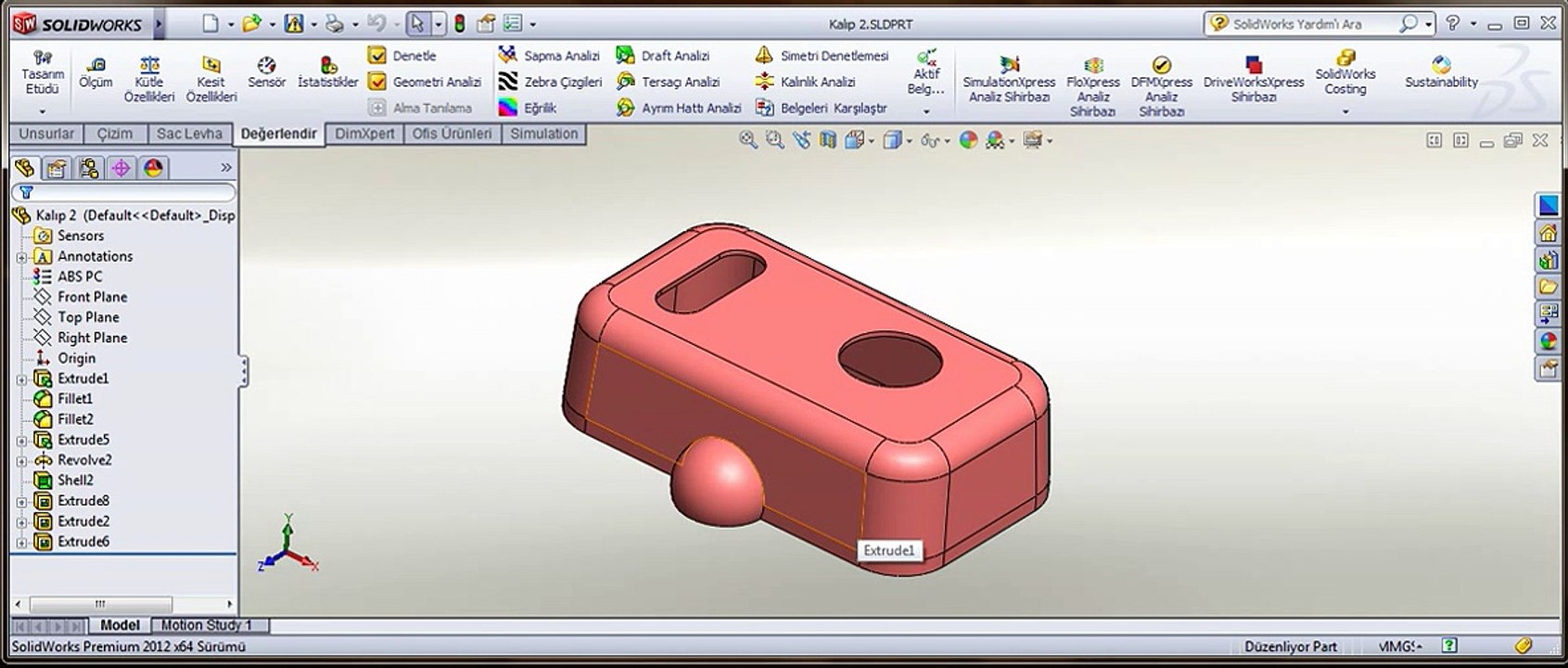Run Kalınlık Analizi thickness analysis
Image resolution: width=1568 pixels, height=668 pixels.
click(805, 82)
